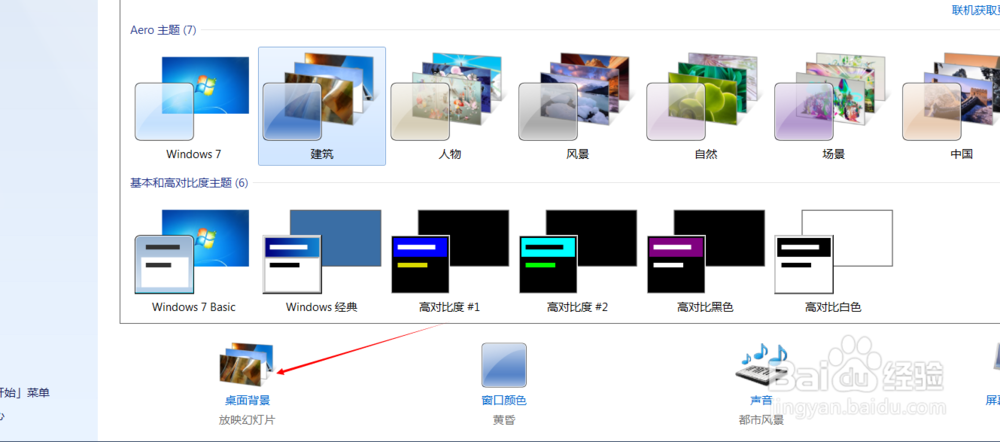Viewport: 1000px width, 442px height.
Task: Select the Windows 7 Aero theme thumbnail
Action: click(x=192, y=98)
